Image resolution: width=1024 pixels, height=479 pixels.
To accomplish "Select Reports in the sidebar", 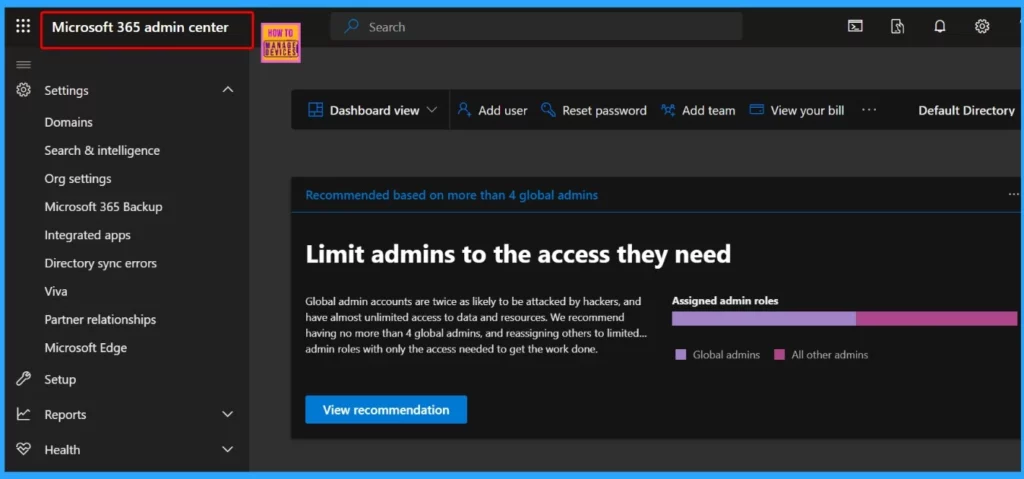I will point(65,415).
